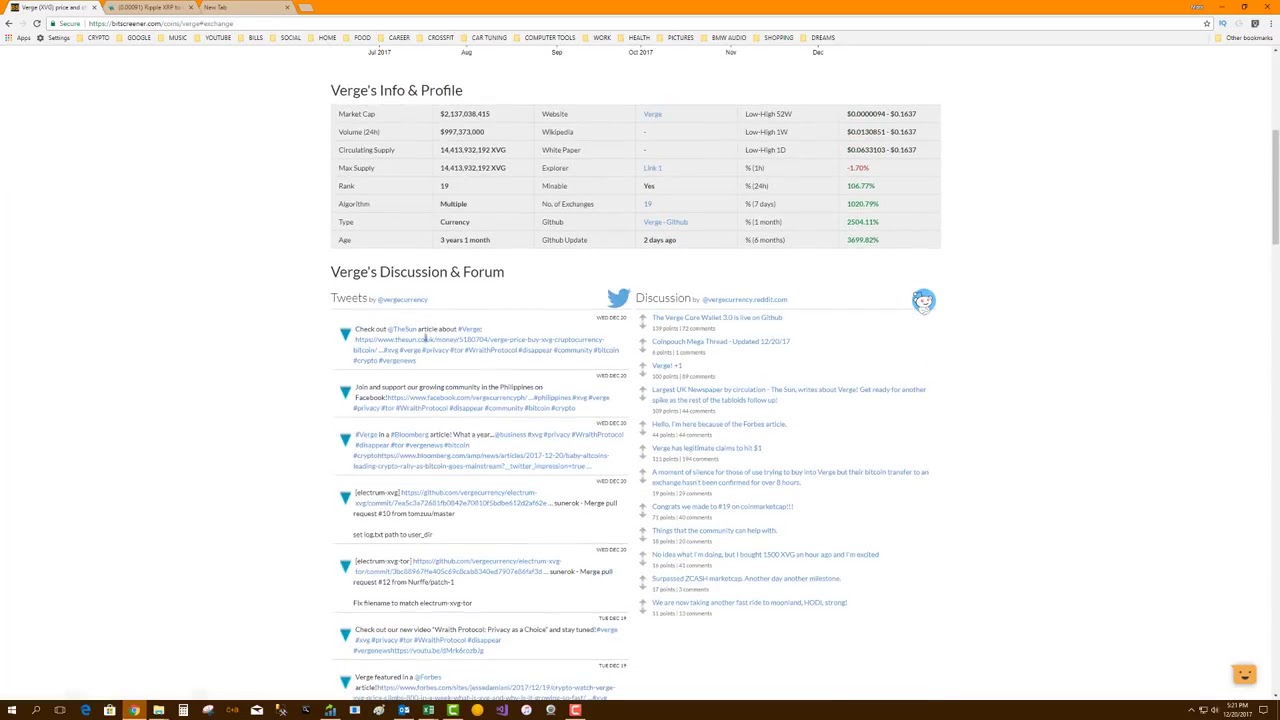Open the Explorer 'Link 1' link
The height and width of the screenshot is (720, 1280).
tap(652, 168)
